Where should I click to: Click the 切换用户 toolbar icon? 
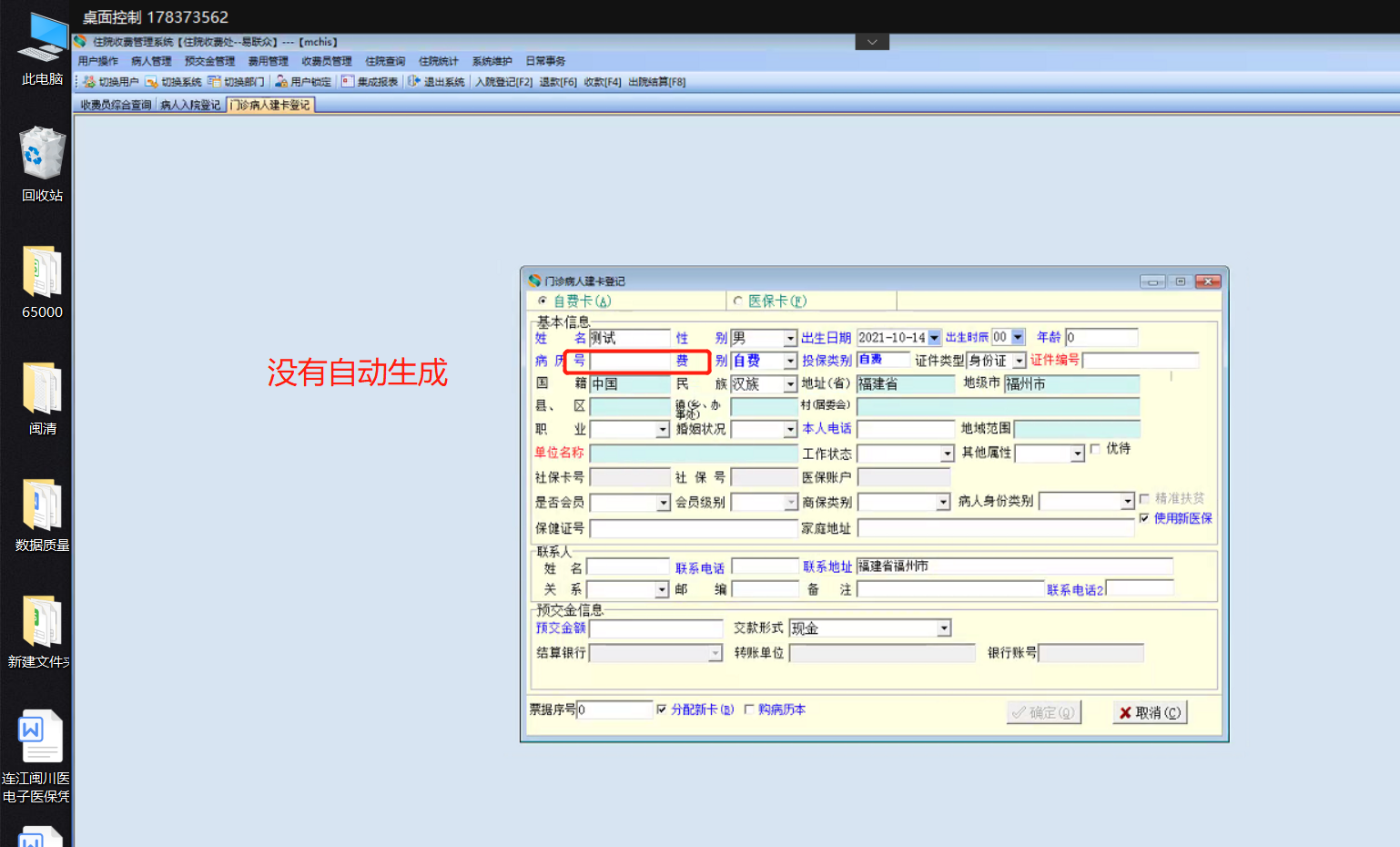89,82
